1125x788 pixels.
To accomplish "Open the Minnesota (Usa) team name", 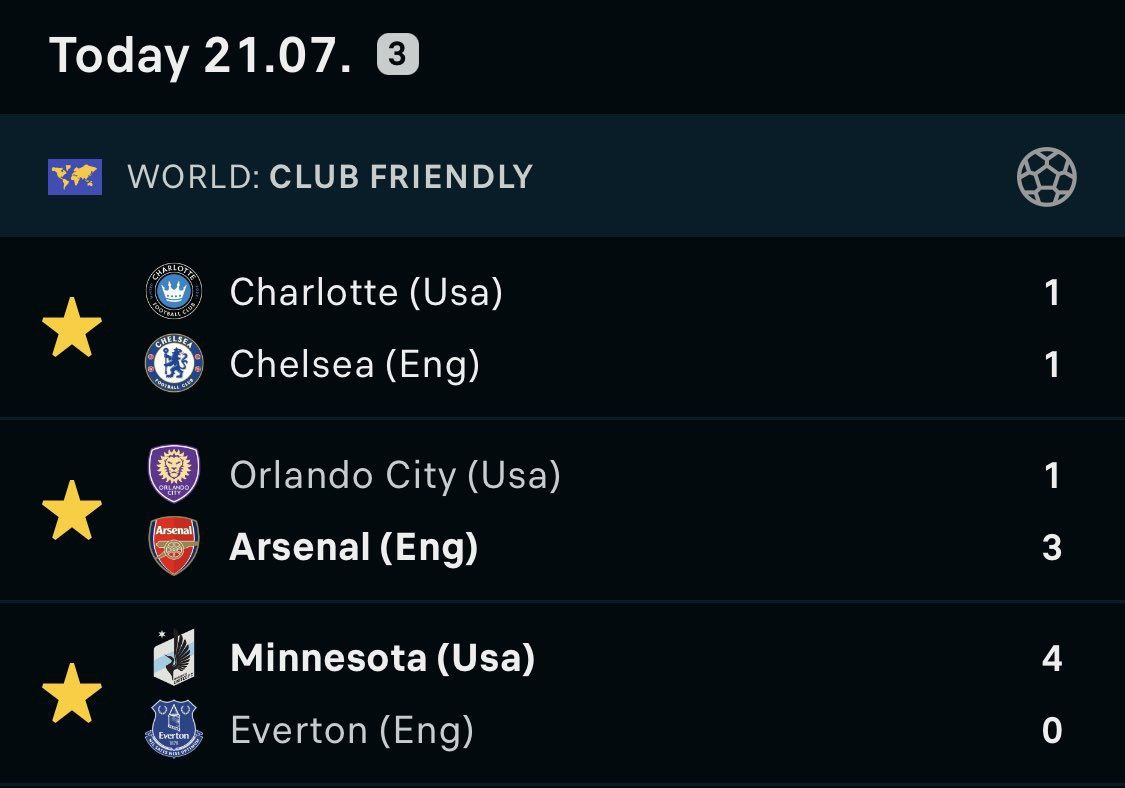I will coord(382,658).
